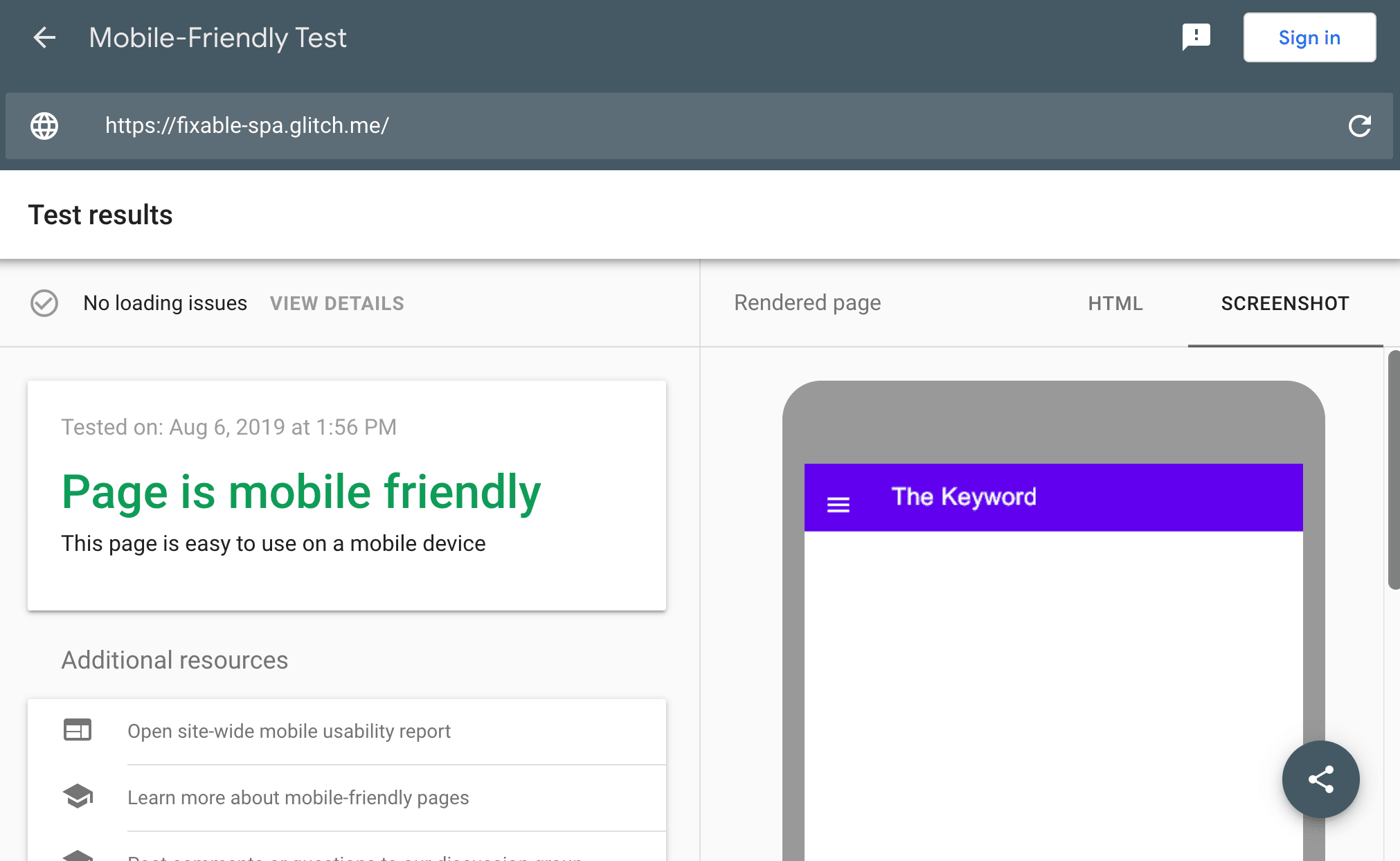Click VIEW DETAILS link for loading issues

click(x=337, y=303)
